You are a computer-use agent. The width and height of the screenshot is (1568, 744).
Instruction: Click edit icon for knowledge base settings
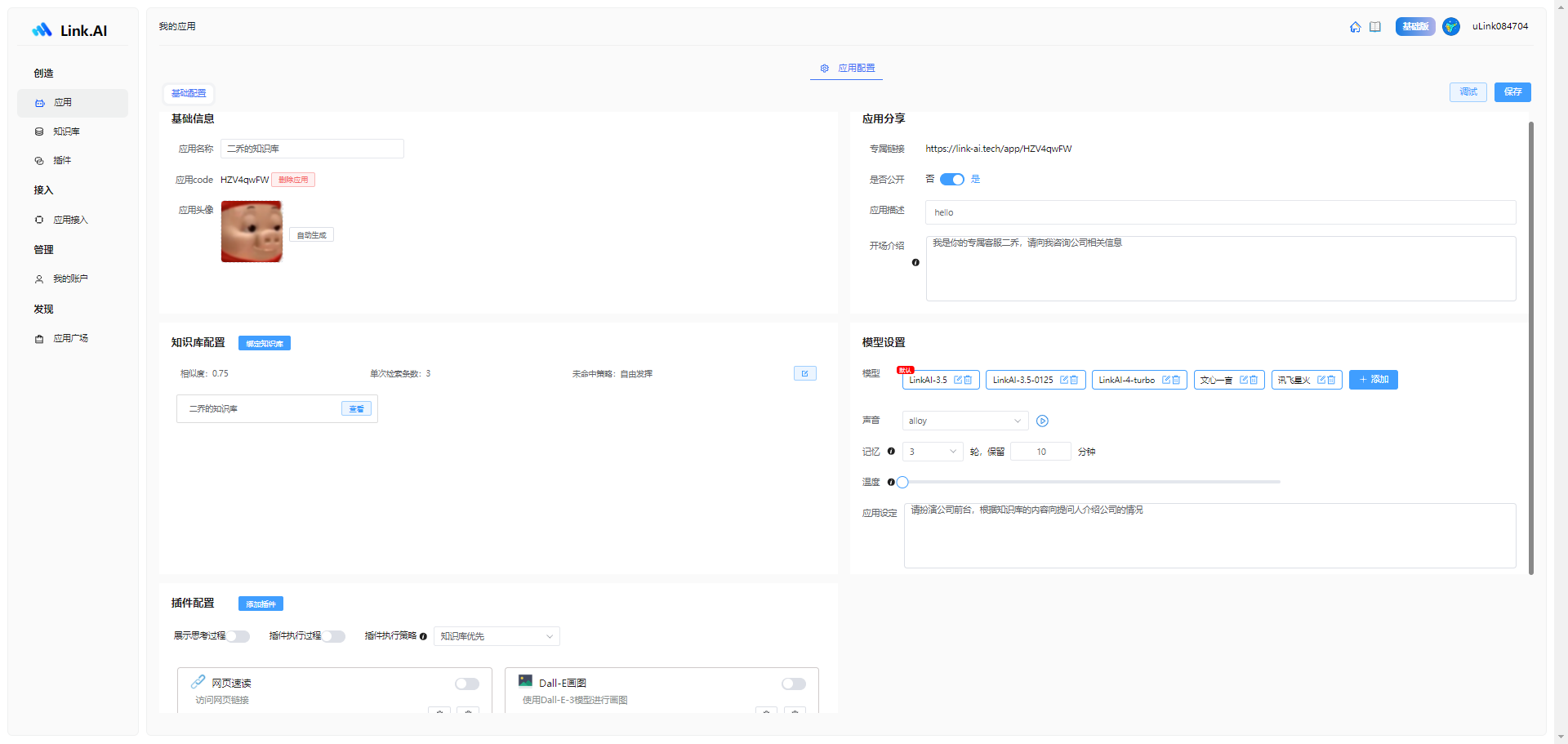tap(804, 373)
